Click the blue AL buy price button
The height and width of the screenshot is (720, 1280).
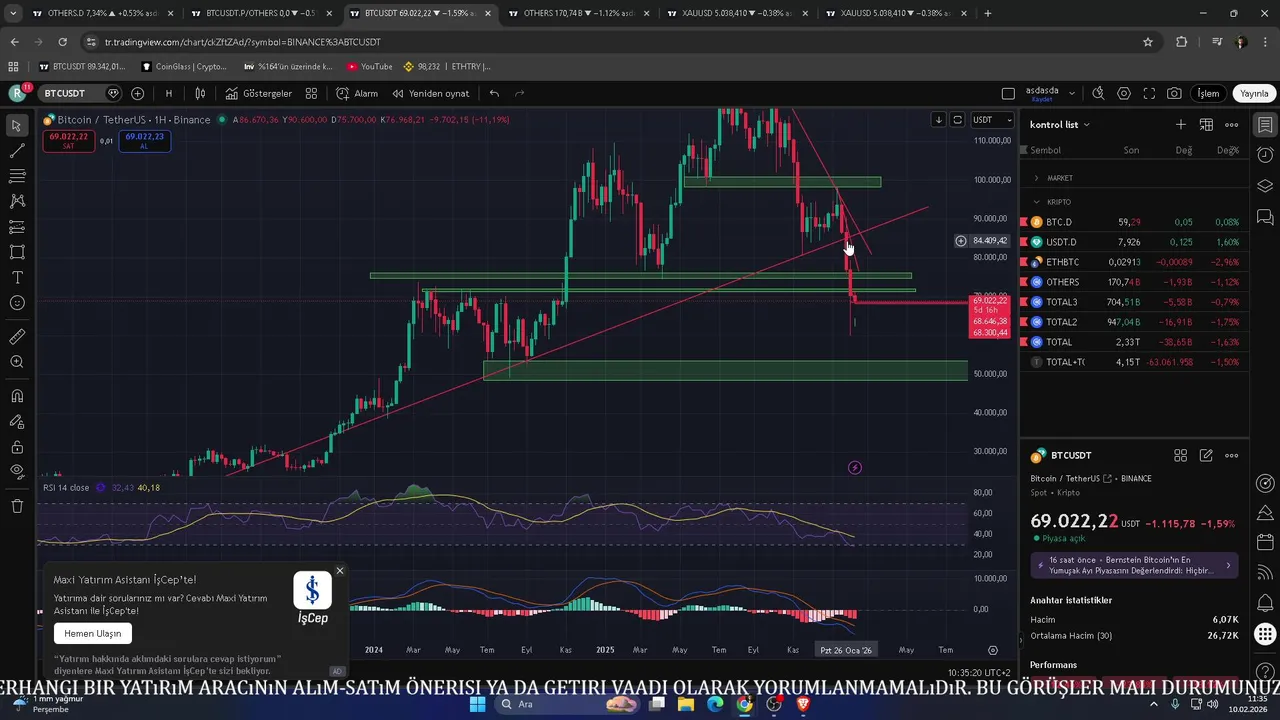(144, 141)
